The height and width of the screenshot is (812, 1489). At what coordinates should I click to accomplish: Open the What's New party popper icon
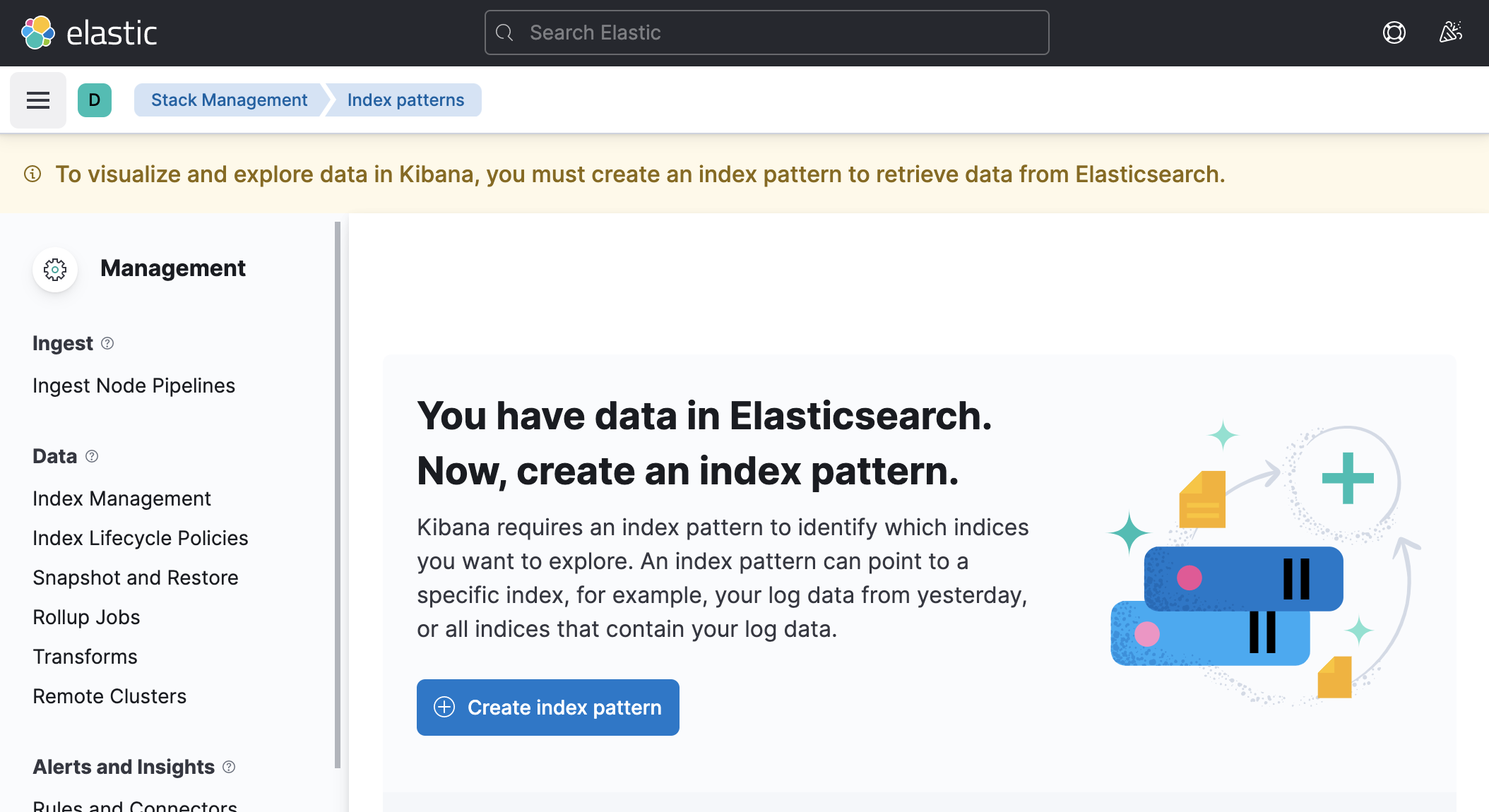click(x=1451, y=32)
